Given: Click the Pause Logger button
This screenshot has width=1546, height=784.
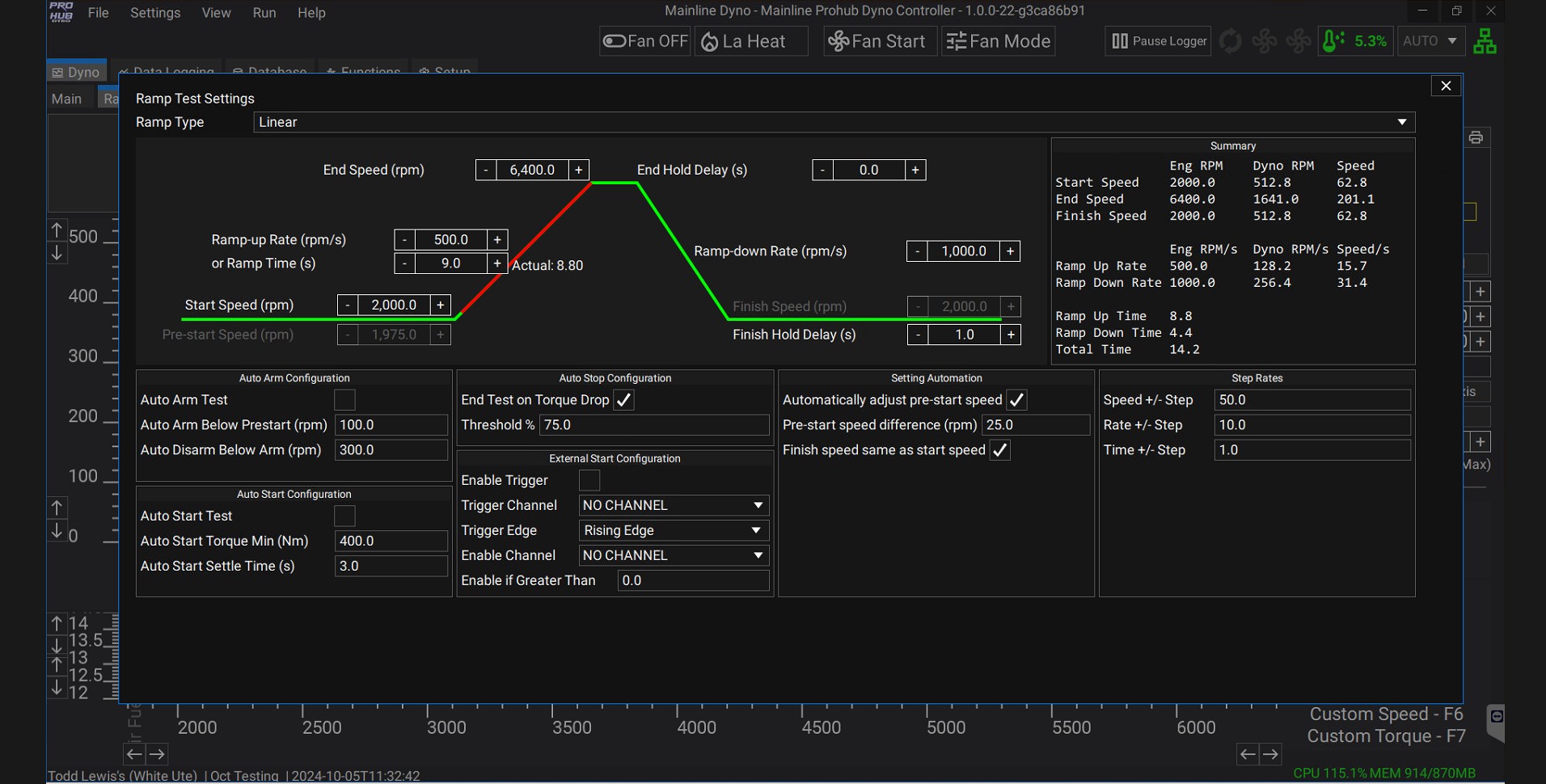Looking at the screenshot, I should point(1159,41).
